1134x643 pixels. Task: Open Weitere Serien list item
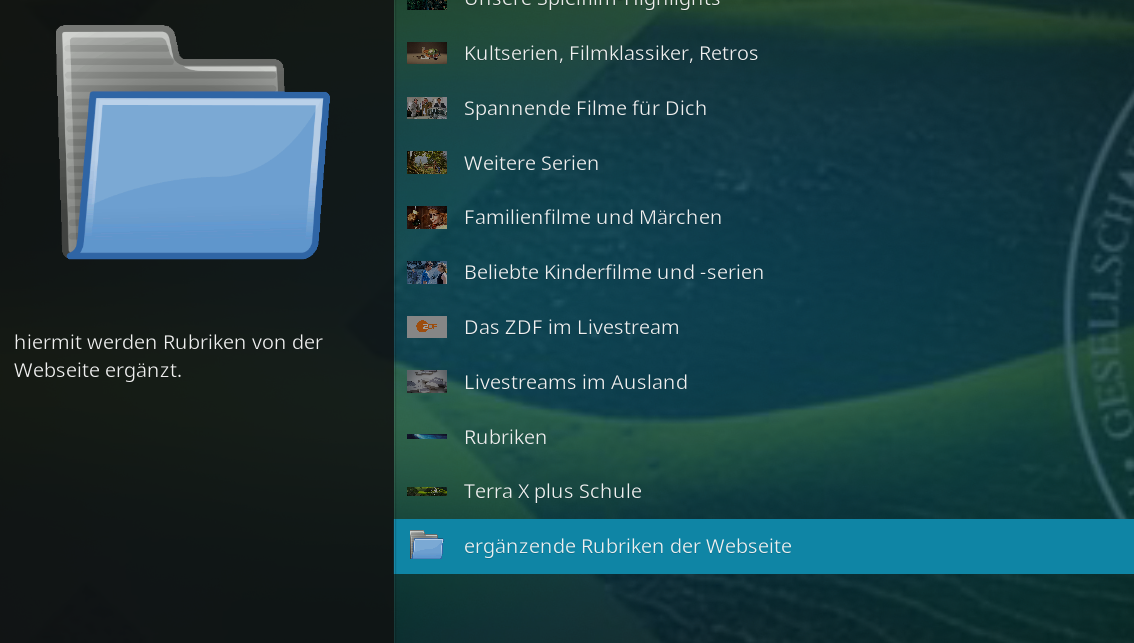pyautogui.click(x=764, y=163)
